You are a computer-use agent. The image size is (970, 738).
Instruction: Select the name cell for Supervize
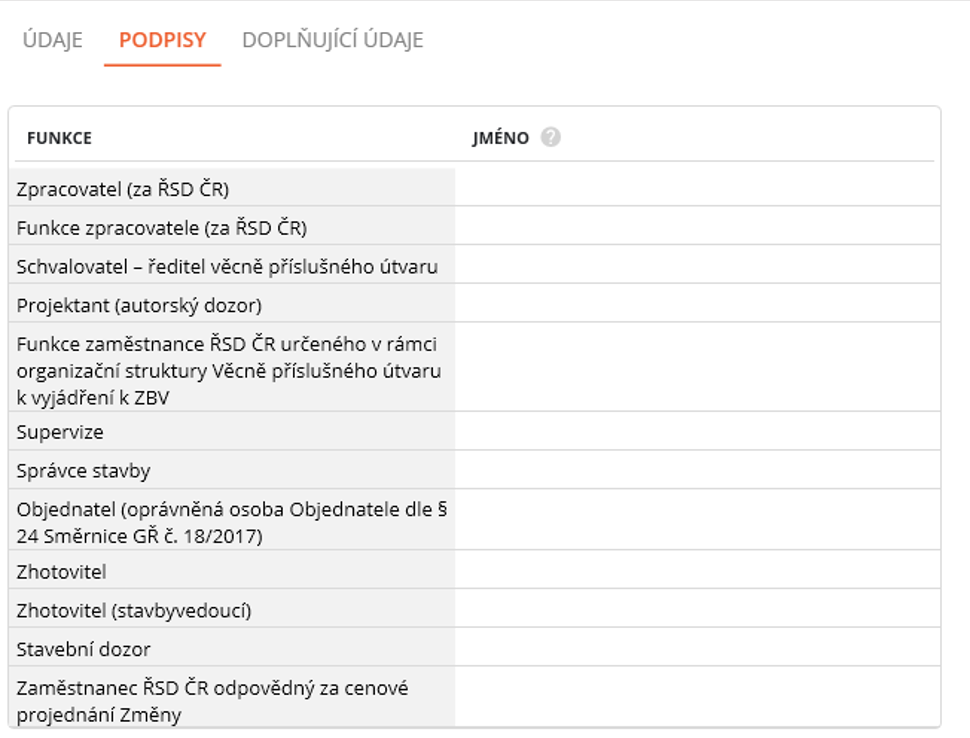[696, 432]
